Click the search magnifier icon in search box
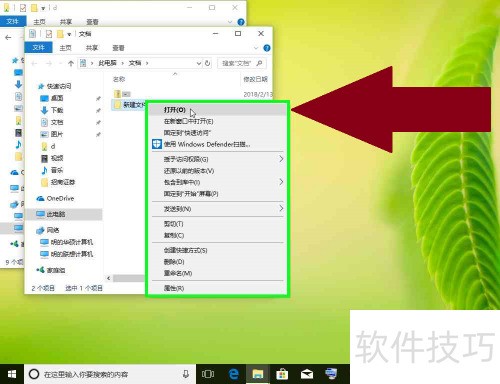500x384 pixels. point(259,63)
